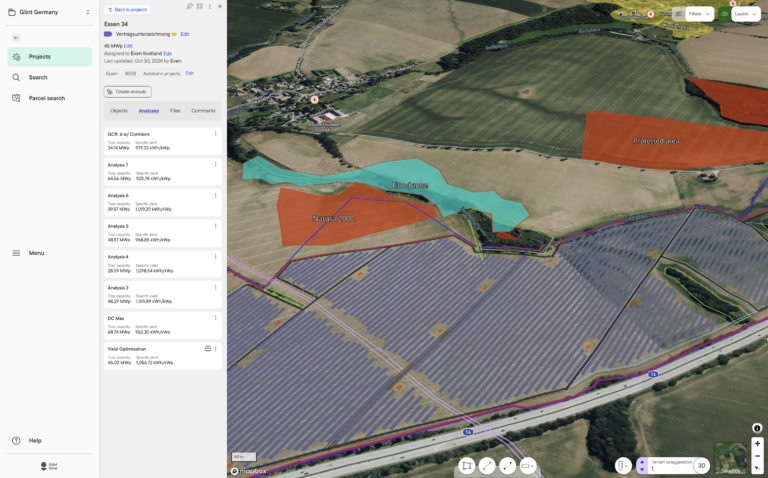
Task: Pin the project side panel
Action: [x=189, y=7]
